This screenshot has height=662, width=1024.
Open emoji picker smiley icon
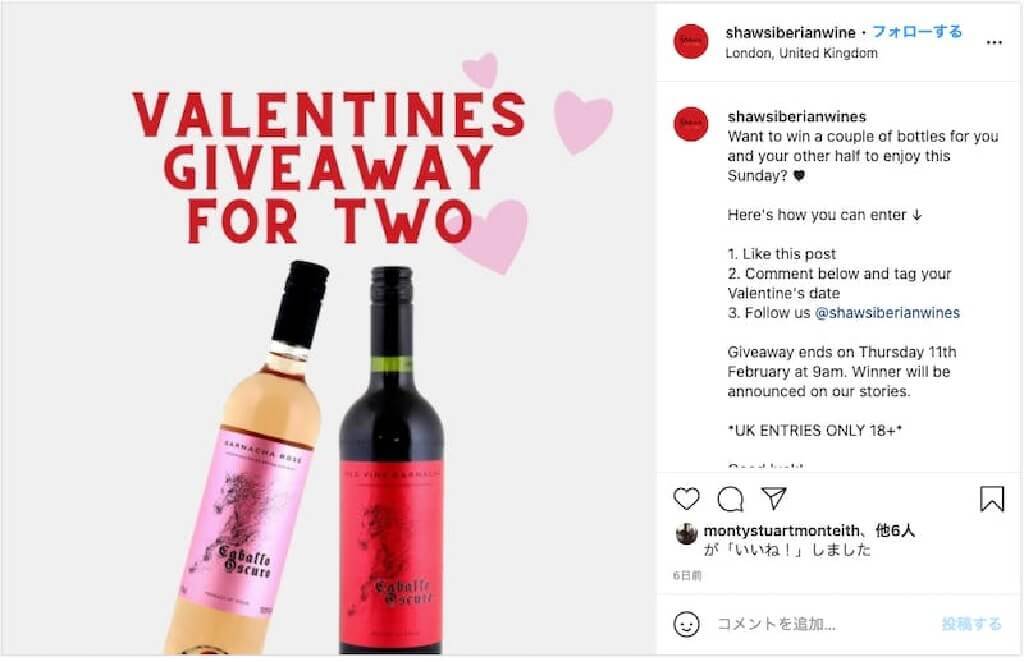coord(686,624)
